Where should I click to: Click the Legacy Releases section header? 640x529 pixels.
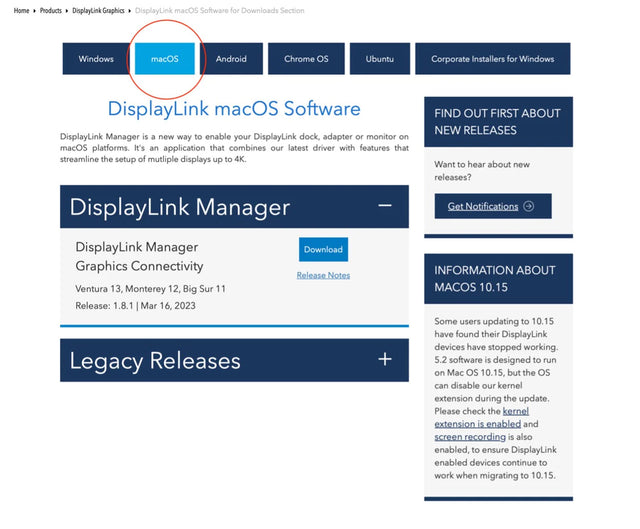pyautogui.click(x=234, y=360)
